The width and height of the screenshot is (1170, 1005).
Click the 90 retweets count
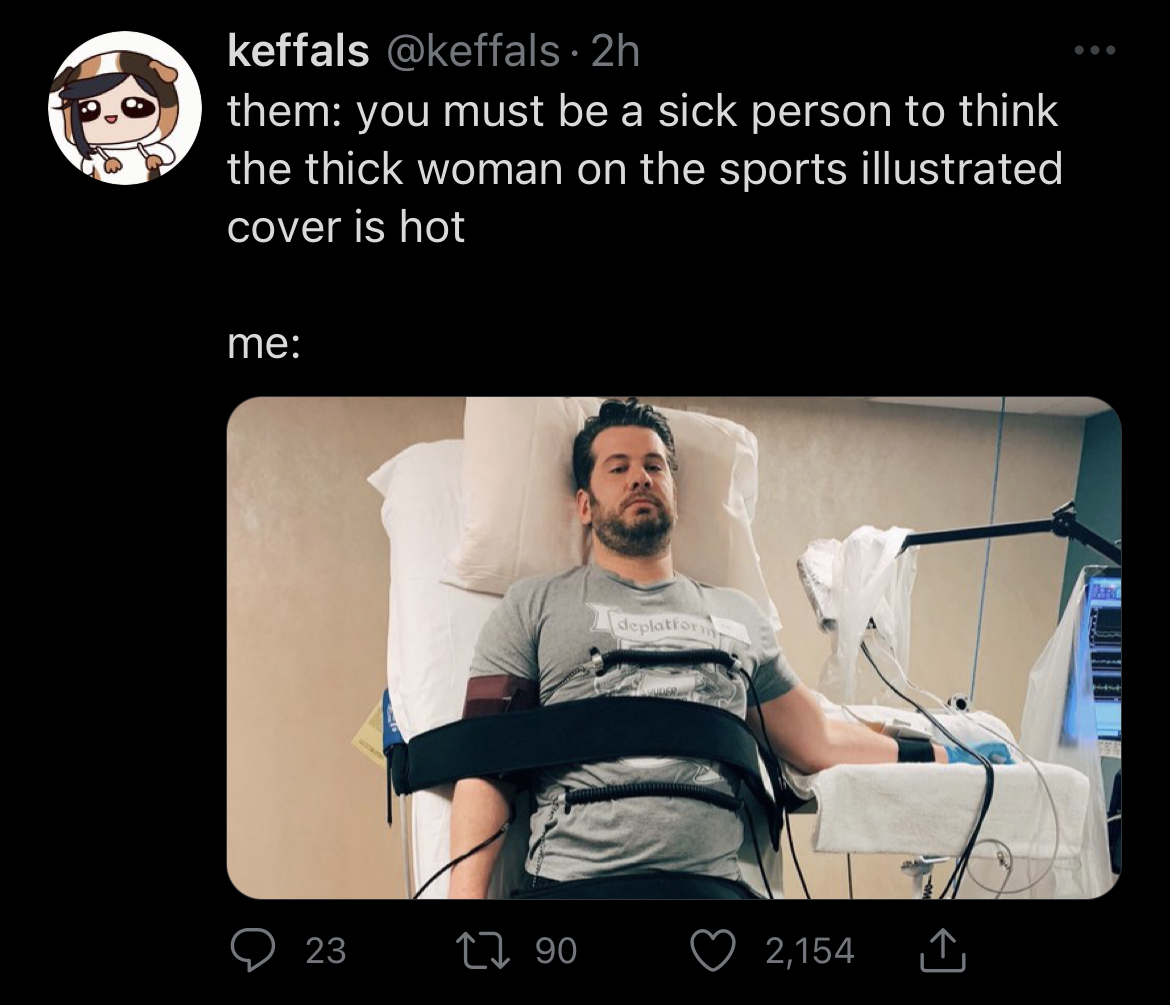pyautogui.click(x=556, y=951)
